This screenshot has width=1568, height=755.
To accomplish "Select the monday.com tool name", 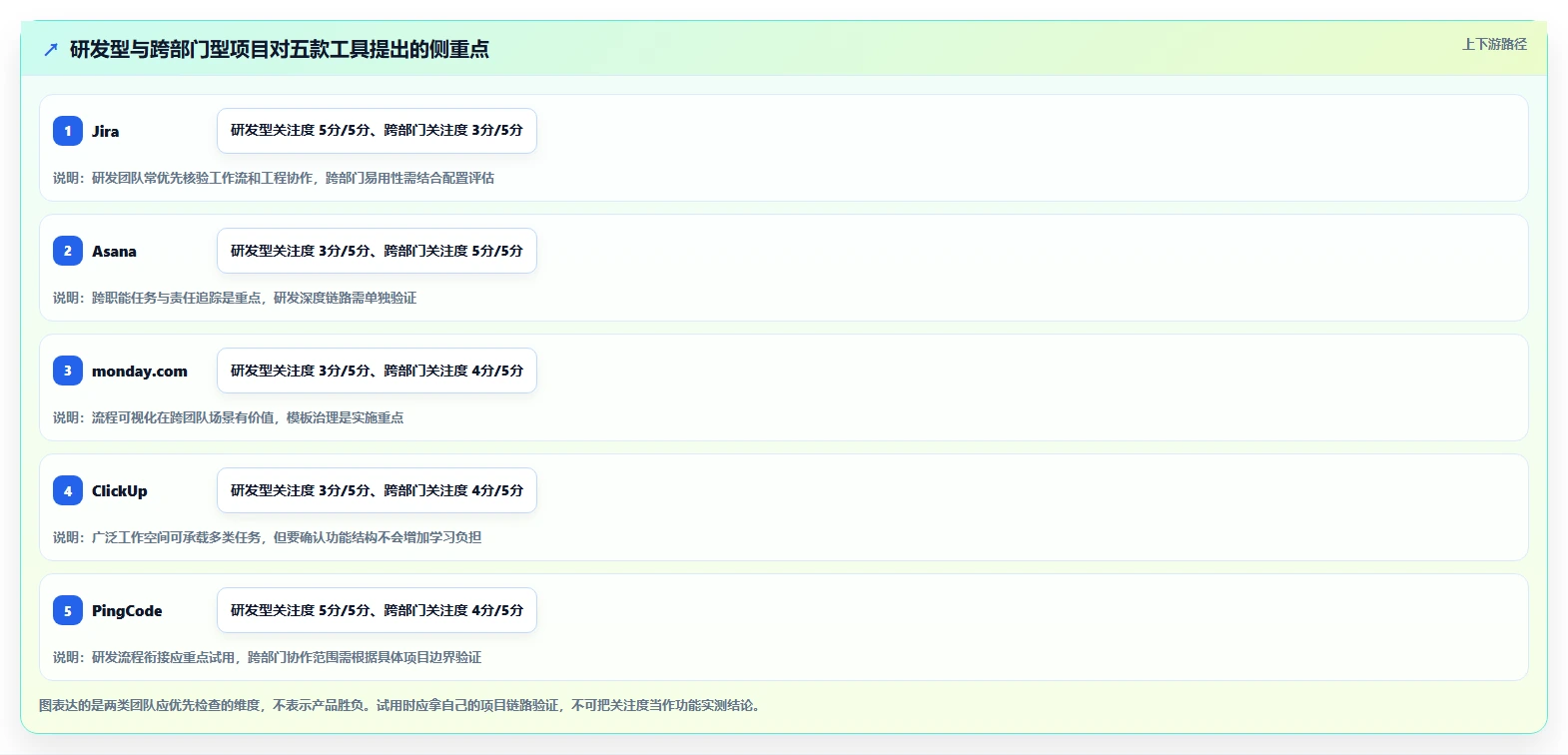I will (x=140, y=371).
